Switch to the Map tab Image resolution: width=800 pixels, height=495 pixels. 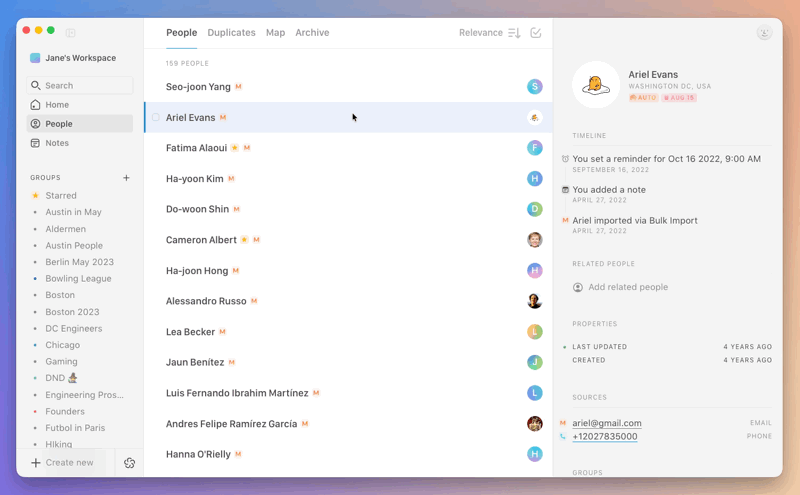(275, 33)
